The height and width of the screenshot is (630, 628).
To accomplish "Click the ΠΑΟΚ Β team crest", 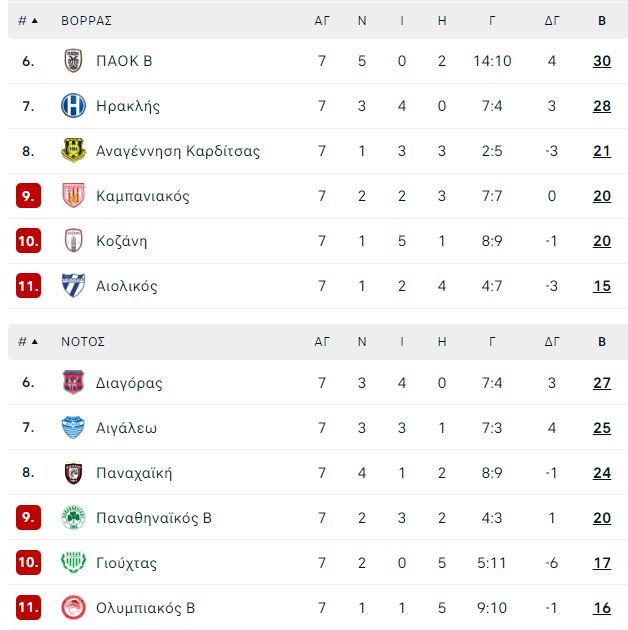I will [73, 61].
